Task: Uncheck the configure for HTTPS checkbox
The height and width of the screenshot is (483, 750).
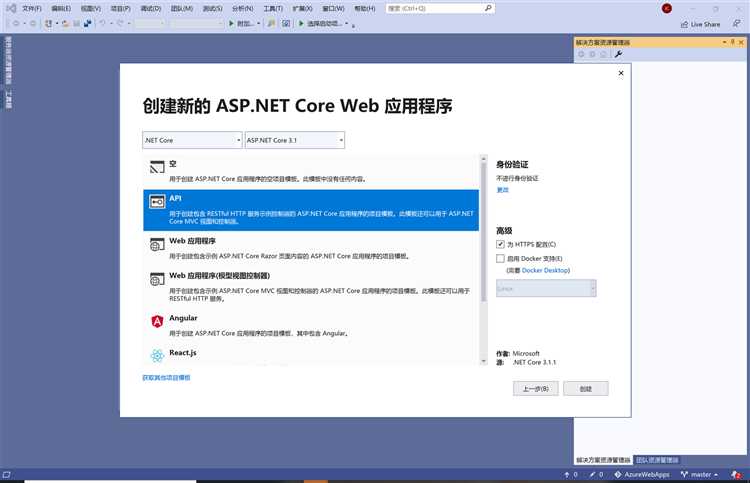Action: (x=500, y=244)
